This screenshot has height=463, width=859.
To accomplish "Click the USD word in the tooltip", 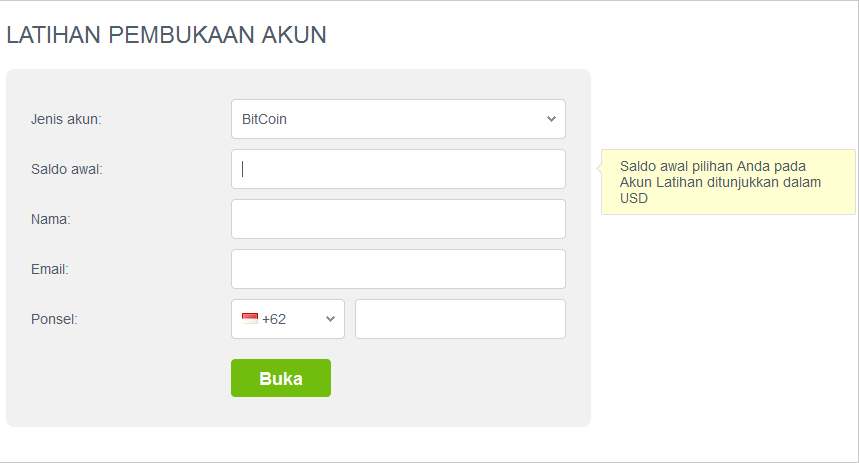I will [x=634, y=198].
